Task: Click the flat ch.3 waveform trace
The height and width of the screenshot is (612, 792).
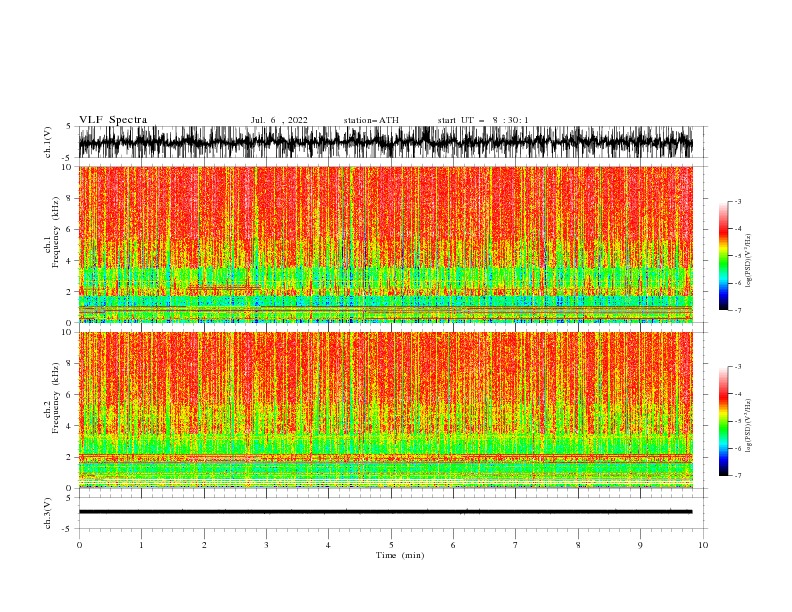Action: pyautogui.click(x=386, y=512)
